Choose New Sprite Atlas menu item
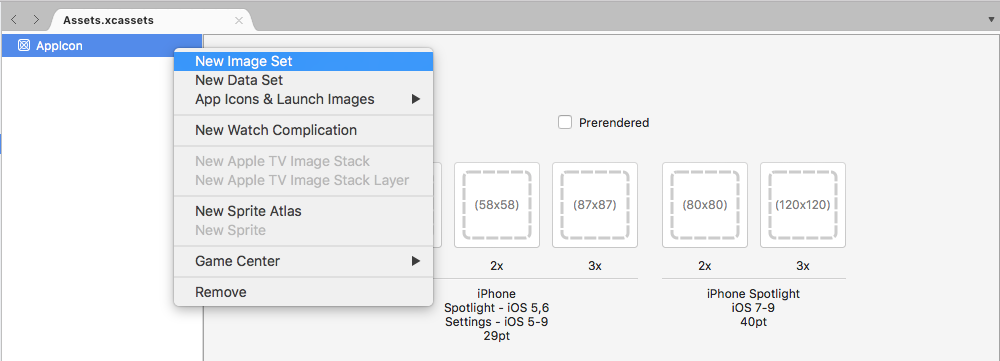1000x361 pixels. coord(304,211)
